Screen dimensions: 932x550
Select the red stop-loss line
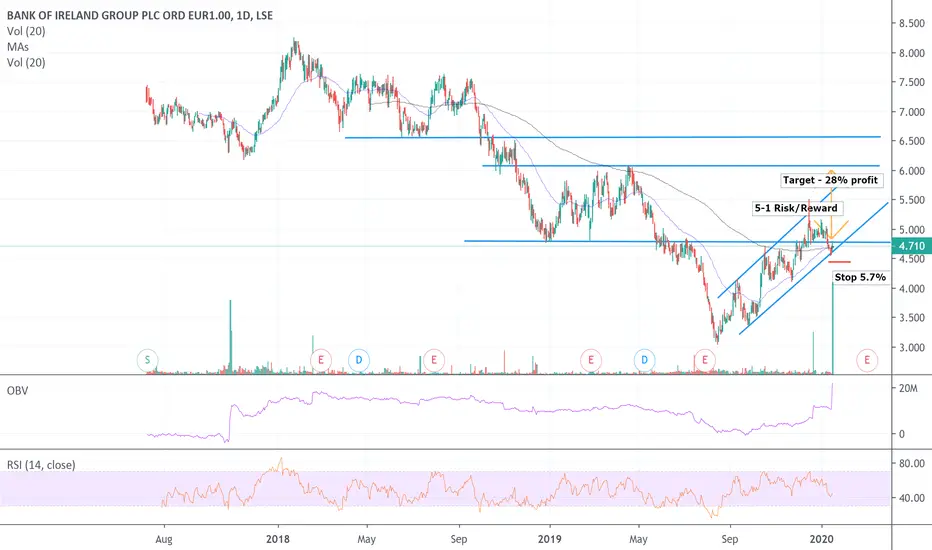[x=839, y=262]
